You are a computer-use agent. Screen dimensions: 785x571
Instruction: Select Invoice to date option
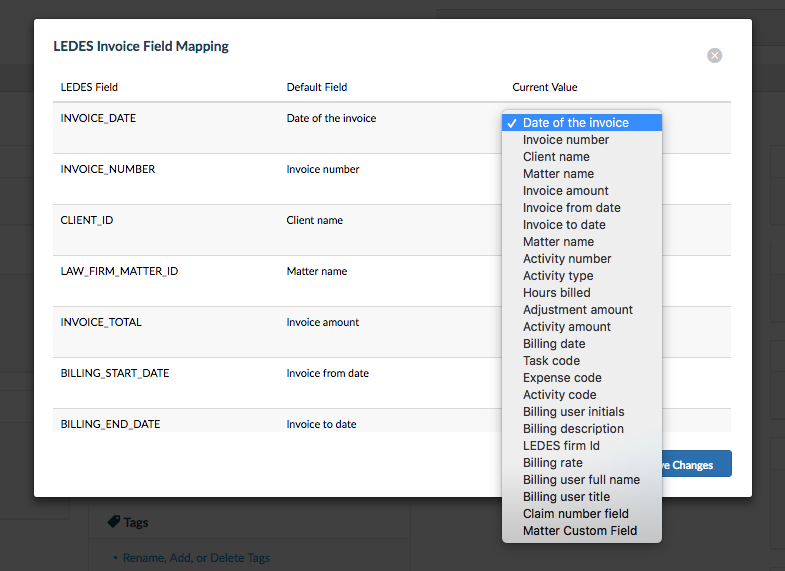[564, 225]
